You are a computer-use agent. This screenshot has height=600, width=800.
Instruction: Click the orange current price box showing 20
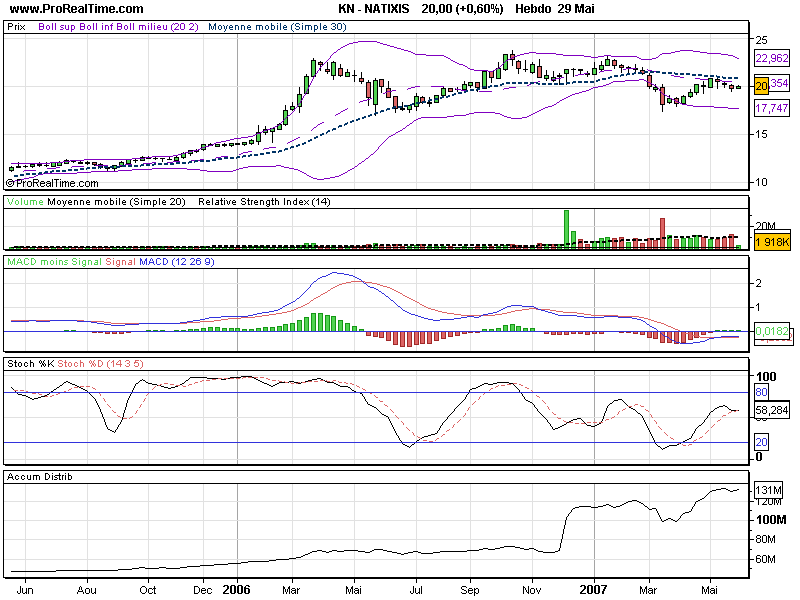(761, 86)
